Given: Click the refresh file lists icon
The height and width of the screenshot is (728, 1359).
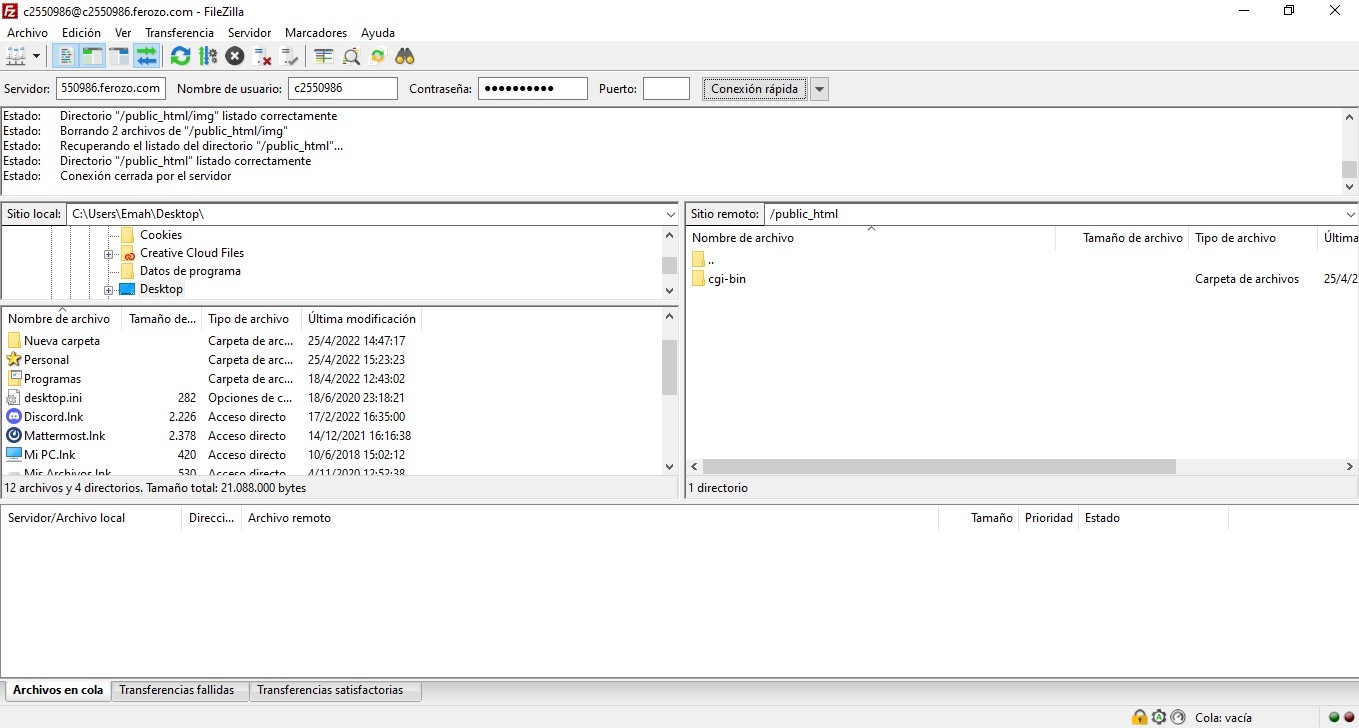Looking at the screenshot, I should click(180, 56).
